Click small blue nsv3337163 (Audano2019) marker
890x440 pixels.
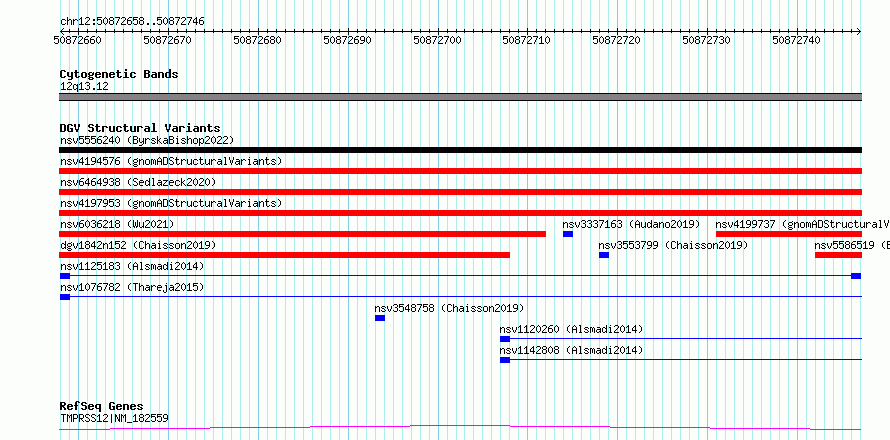click(568, 234)
